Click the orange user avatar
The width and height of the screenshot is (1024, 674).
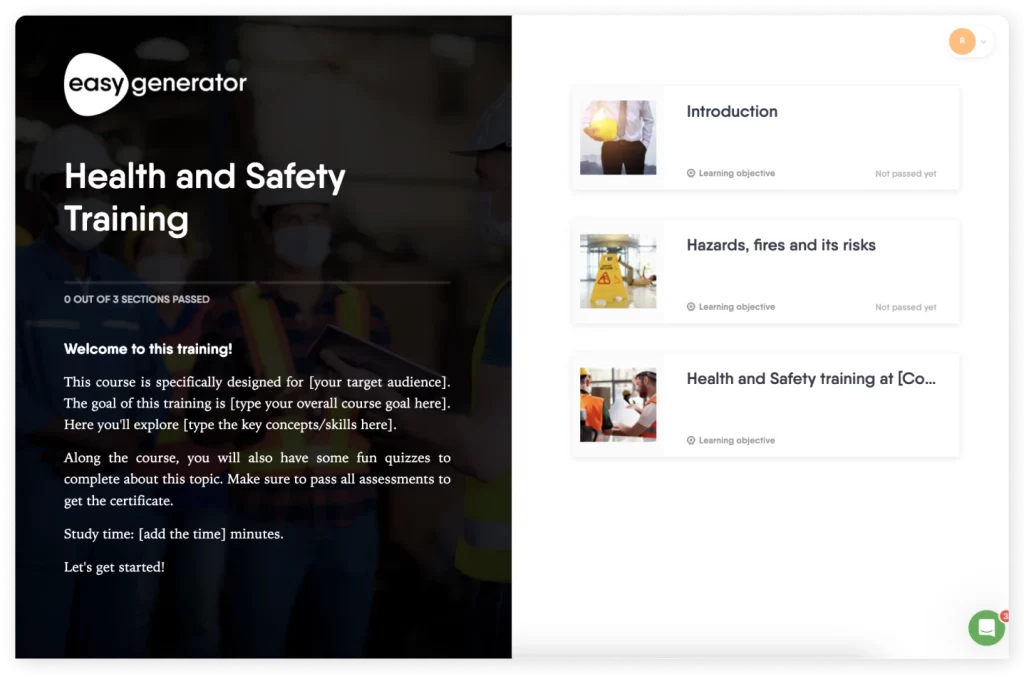click(962, 41)
